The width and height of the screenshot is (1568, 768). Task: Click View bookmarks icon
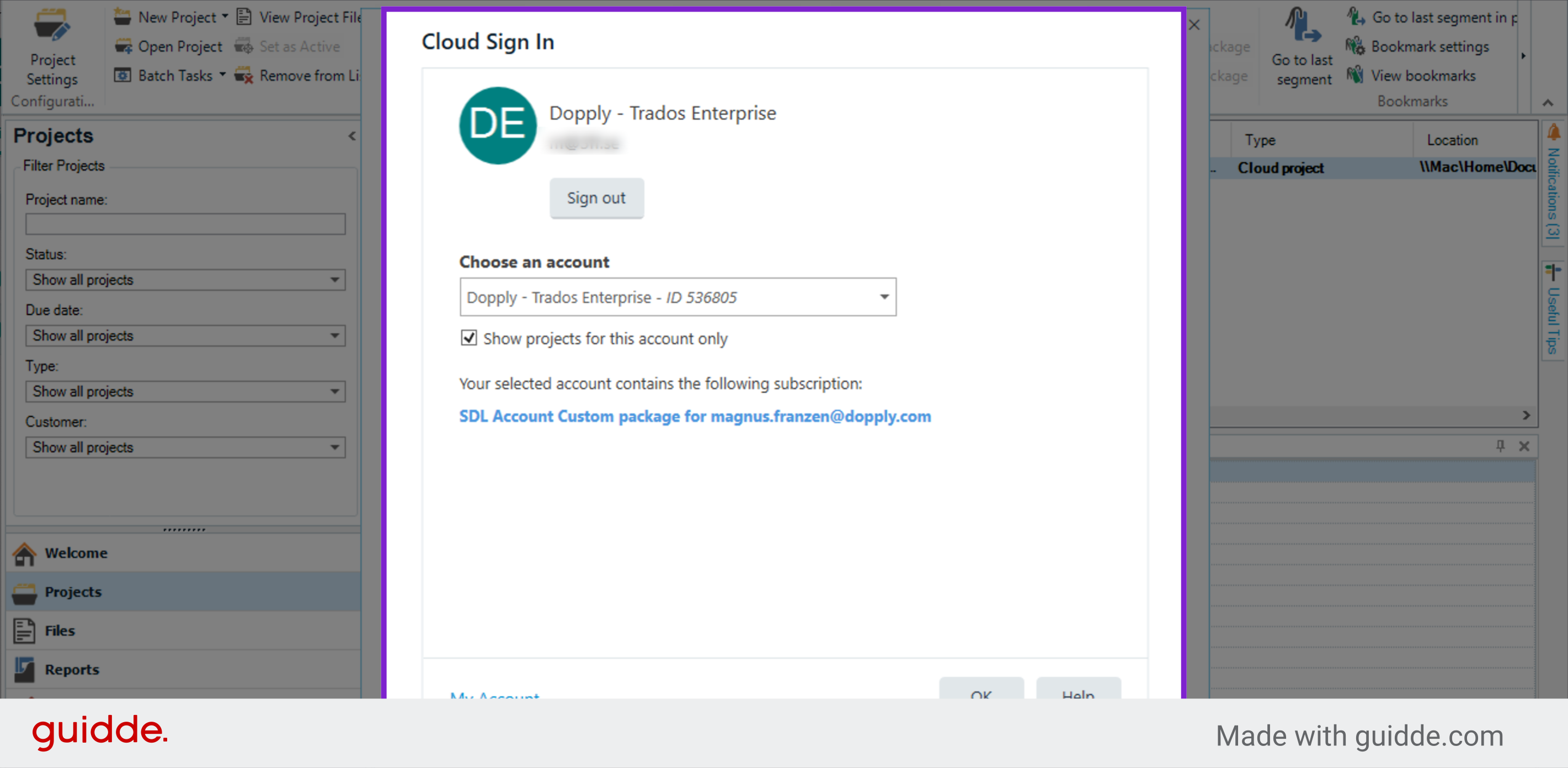(1355, 76)
